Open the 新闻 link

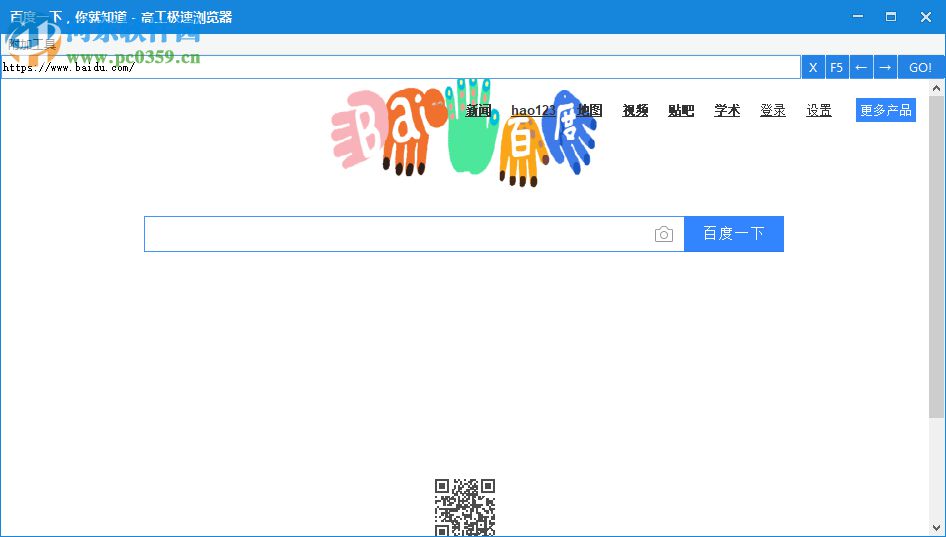(x=478, y=110)
